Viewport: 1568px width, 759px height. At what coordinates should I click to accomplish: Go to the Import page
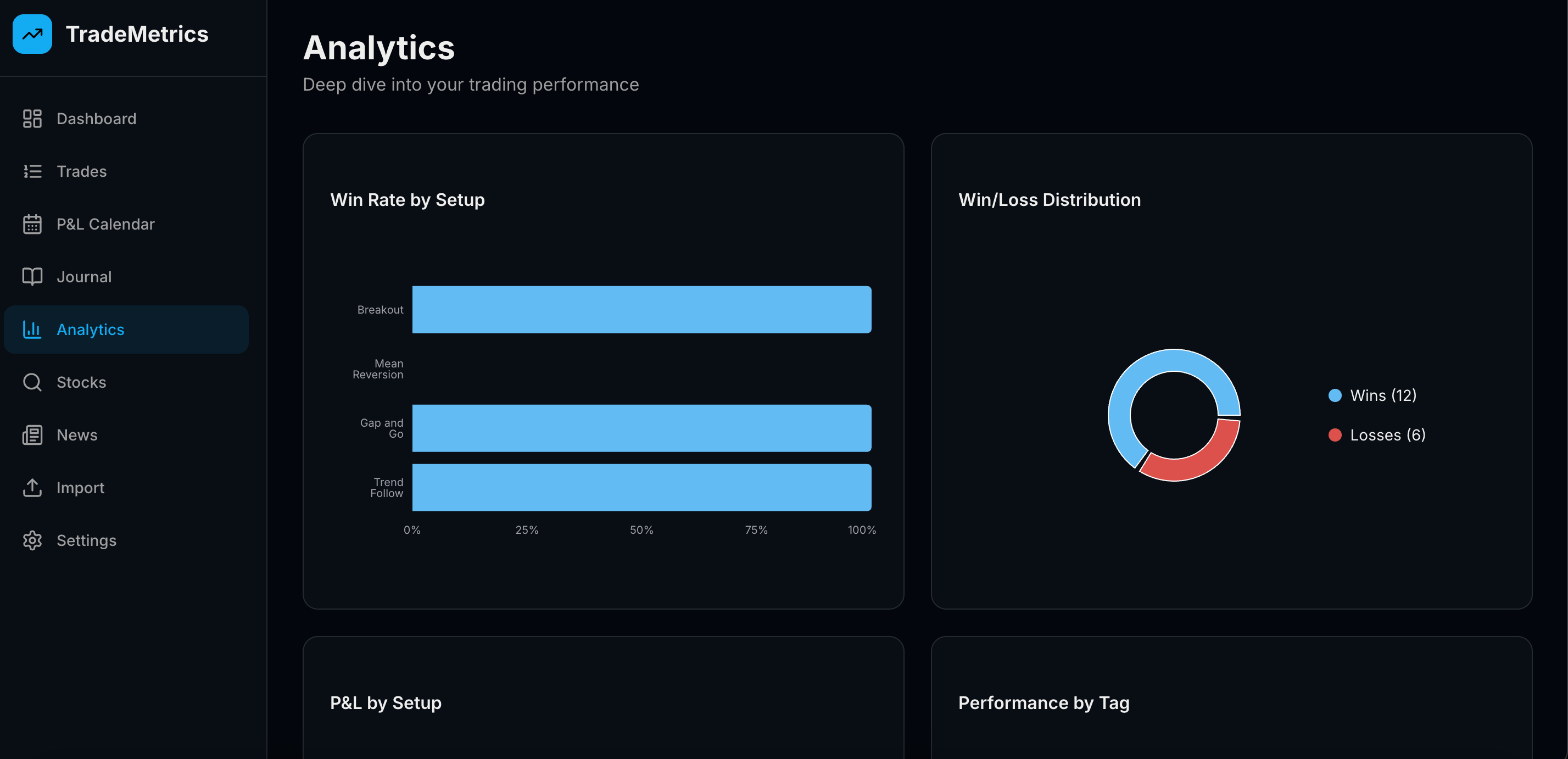click(x=80, y=488)
